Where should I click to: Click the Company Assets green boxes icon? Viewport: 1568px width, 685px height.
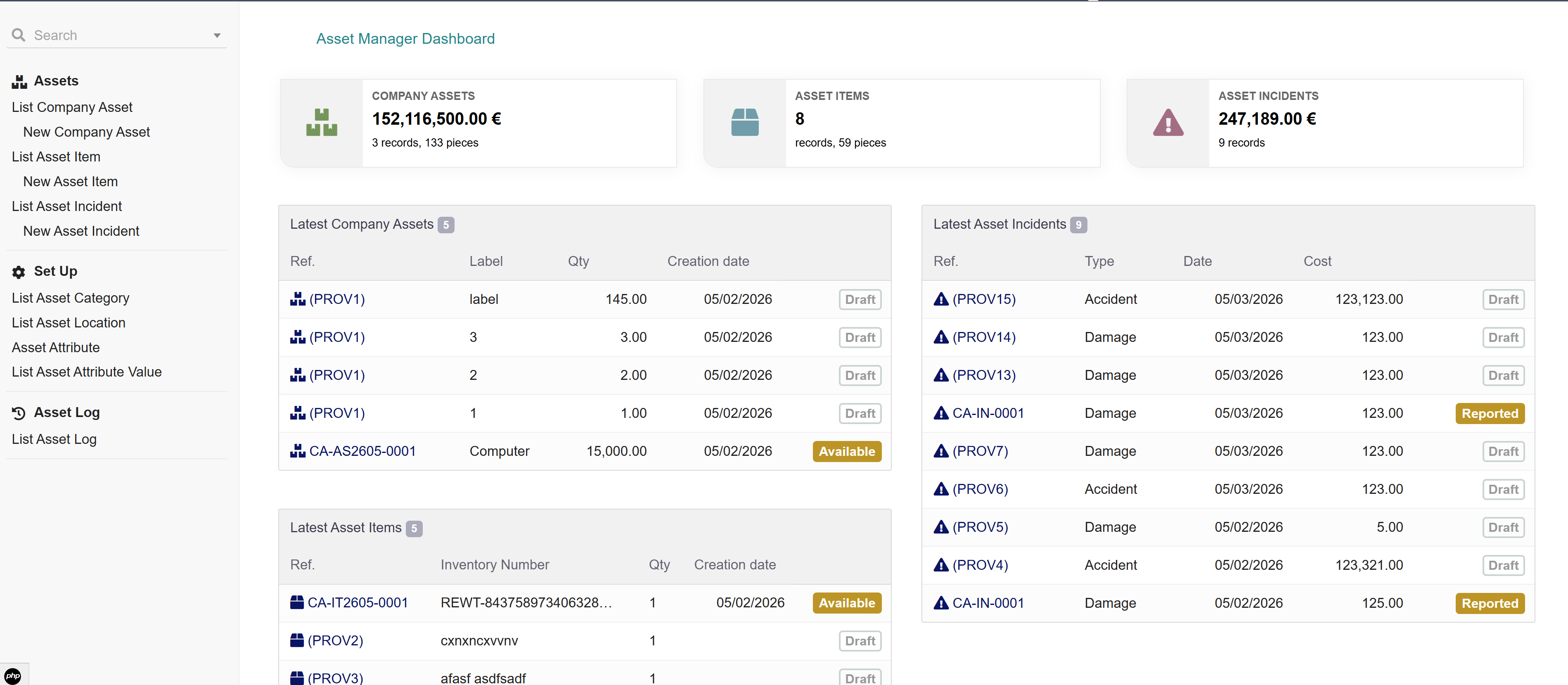pos(321,122)
